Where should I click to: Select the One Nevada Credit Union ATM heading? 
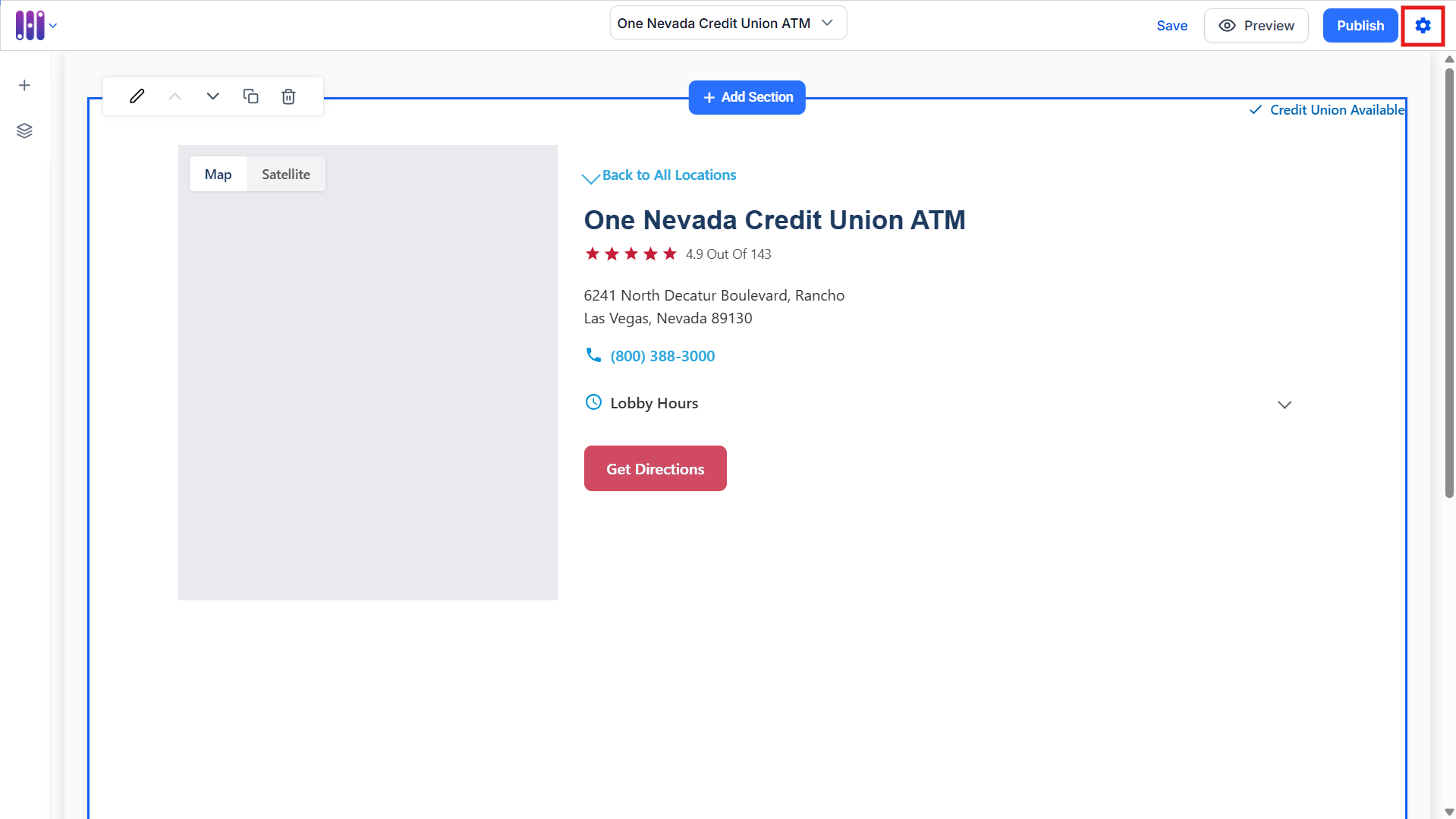click(775, 220)
